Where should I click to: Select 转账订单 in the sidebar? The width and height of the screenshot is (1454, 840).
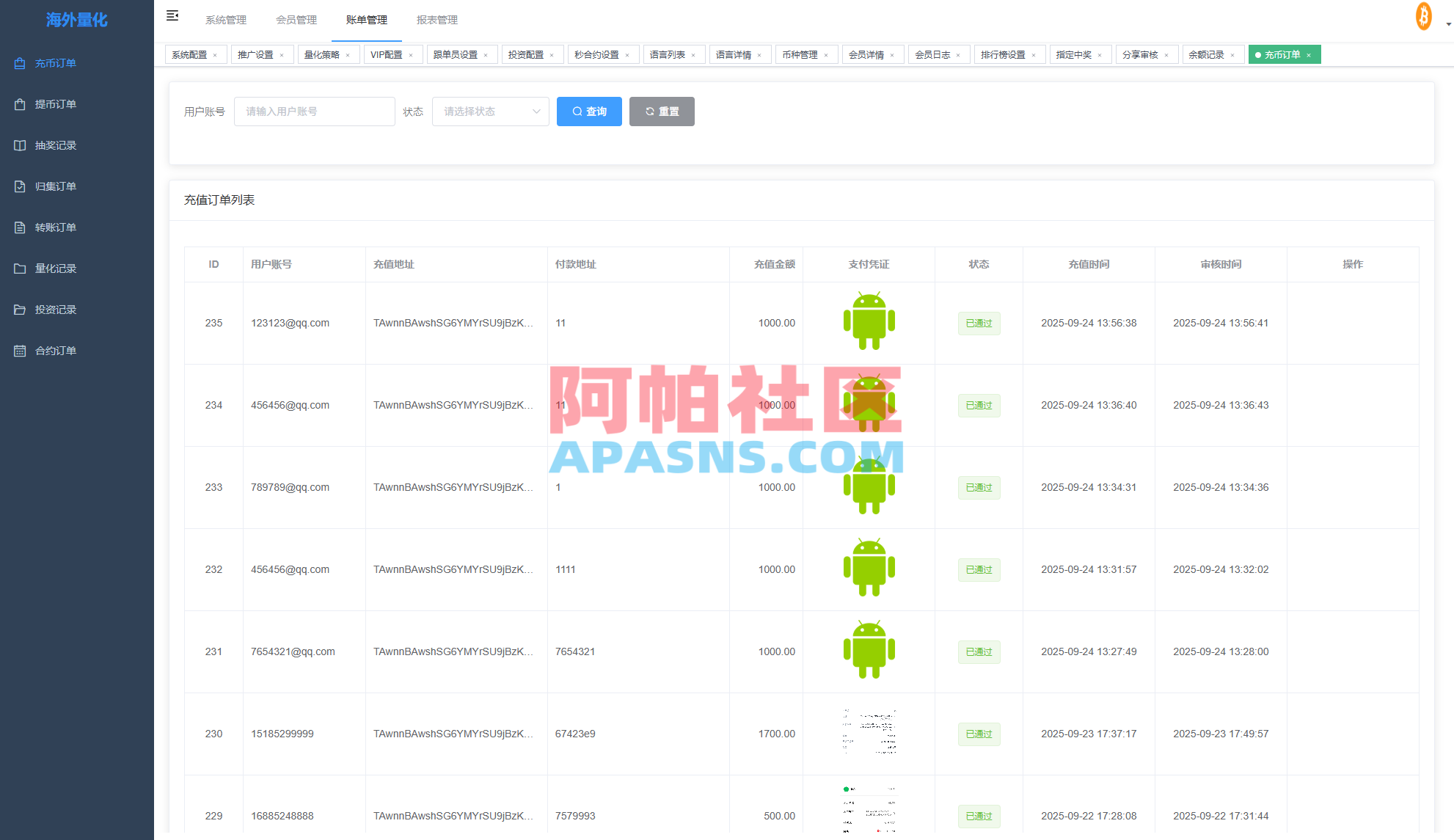(x=55, y=227)
